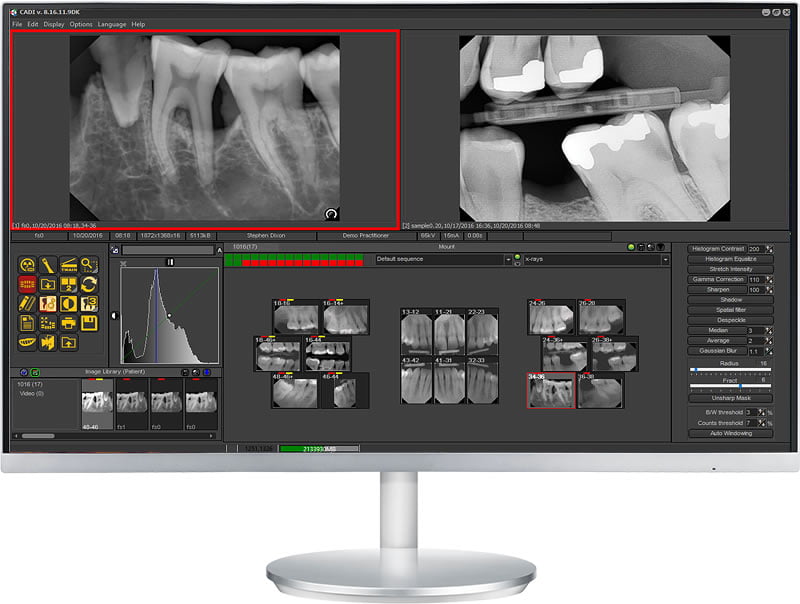
Task: Select the pencil annotation tool
Action: click(x=27, y=304)
